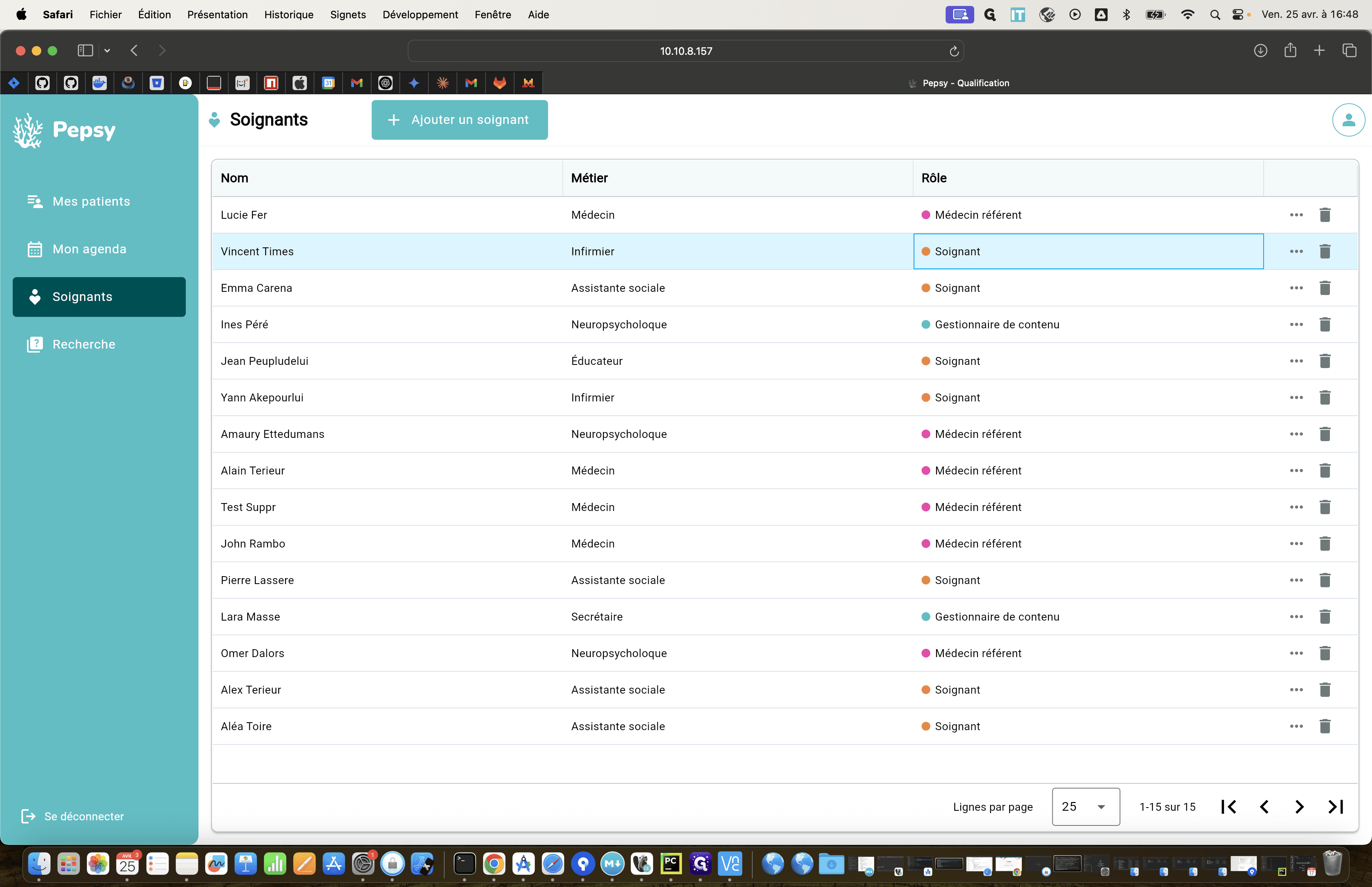This screenshot has width=1372, height=887.
Task: Open the Développement menu
Action: [420, 14]
